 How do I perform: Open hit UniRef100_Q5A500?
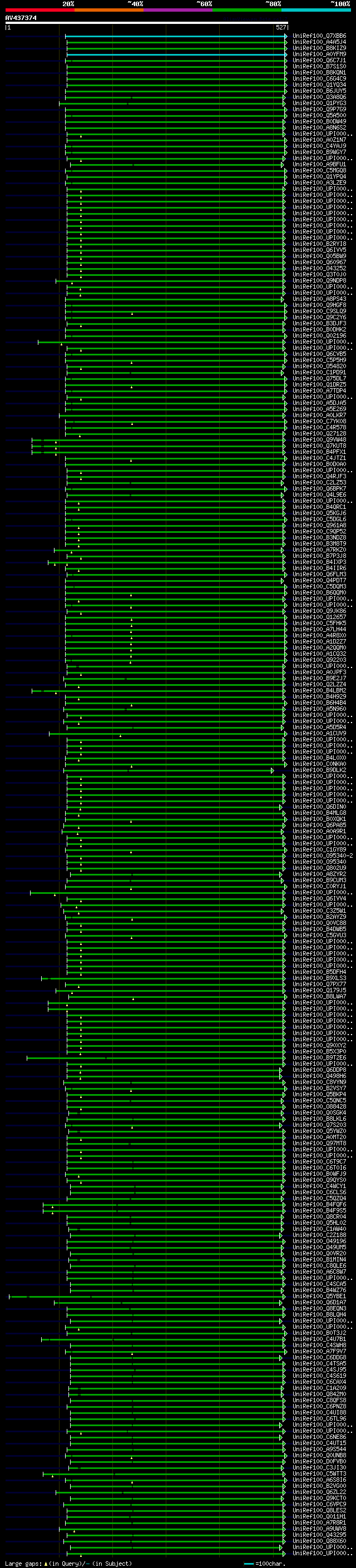click(319, 115)
